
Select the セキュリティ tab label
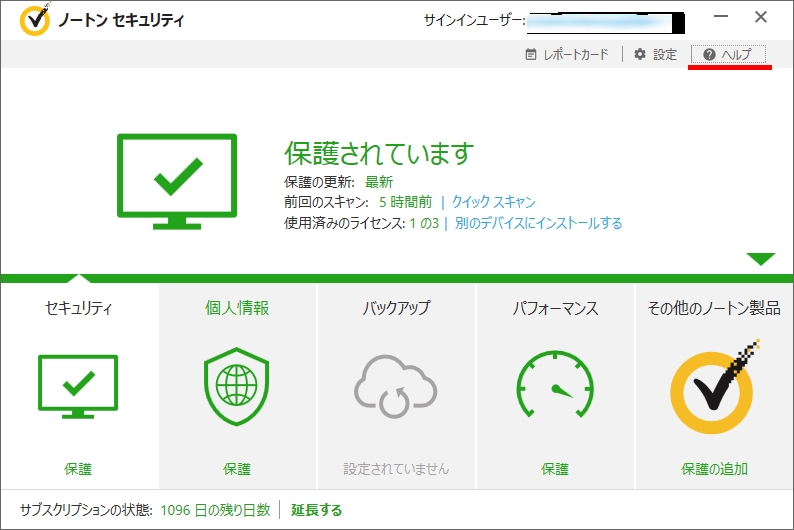[x=78, y=308]
